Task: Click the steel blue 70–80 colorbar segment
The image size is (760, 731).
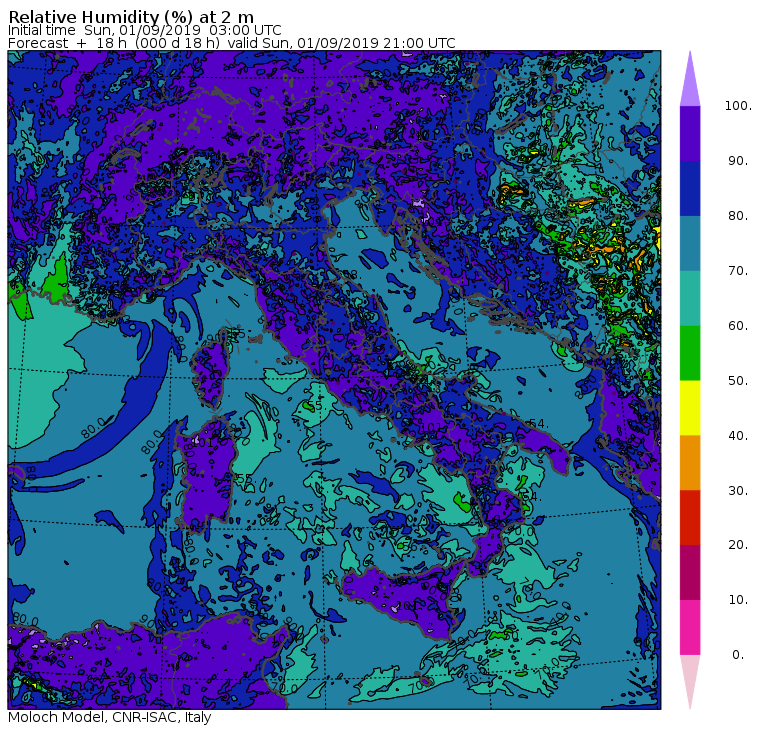Action: click(690, 243)
